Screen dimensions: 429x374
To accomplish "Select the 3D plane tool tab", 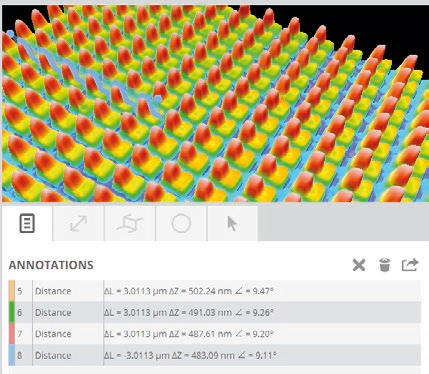I will (130, 223).
